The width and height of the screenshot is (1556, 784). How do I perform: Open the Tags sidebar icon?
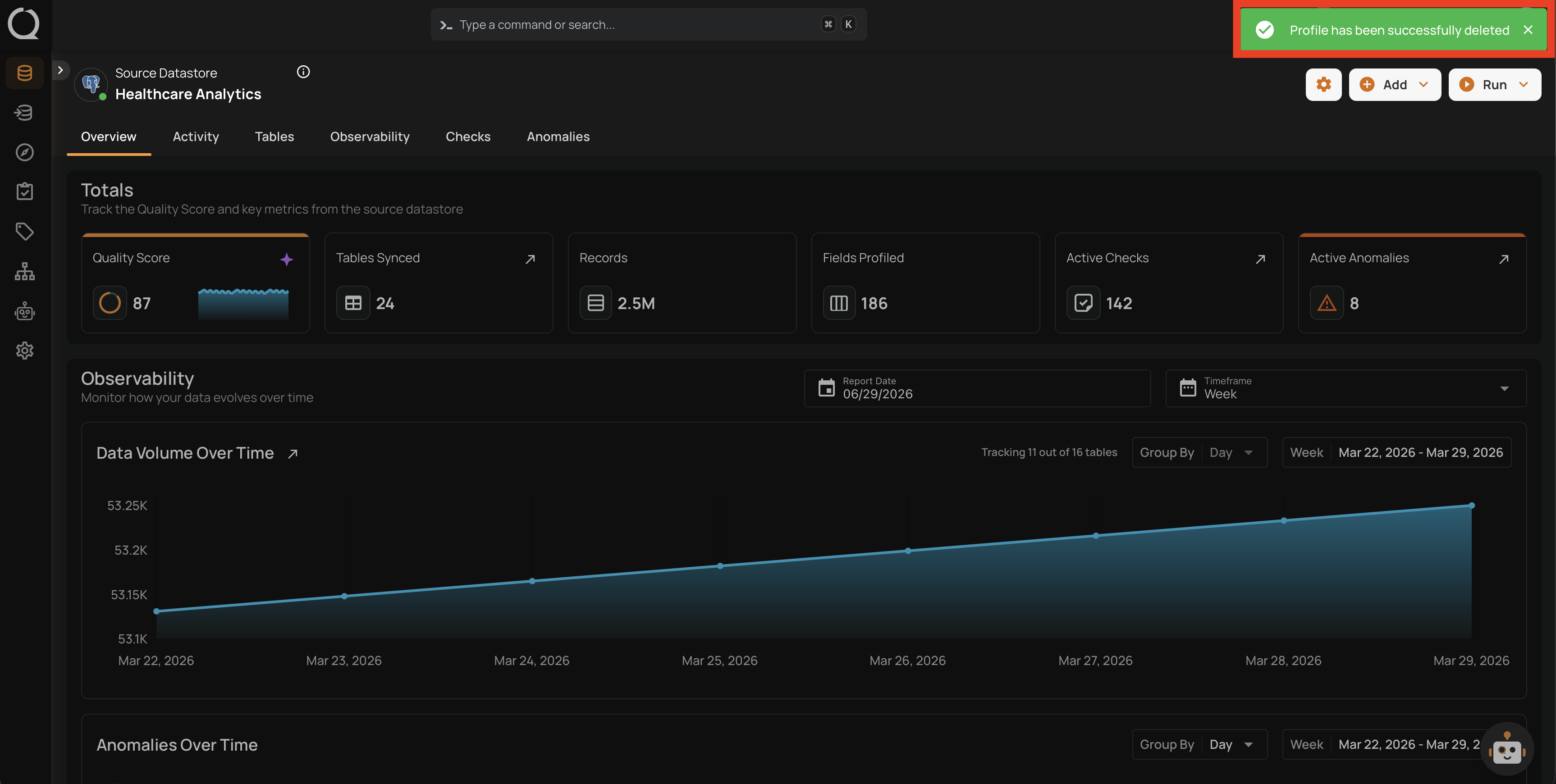pyautogui.click(x=25, y=231)
